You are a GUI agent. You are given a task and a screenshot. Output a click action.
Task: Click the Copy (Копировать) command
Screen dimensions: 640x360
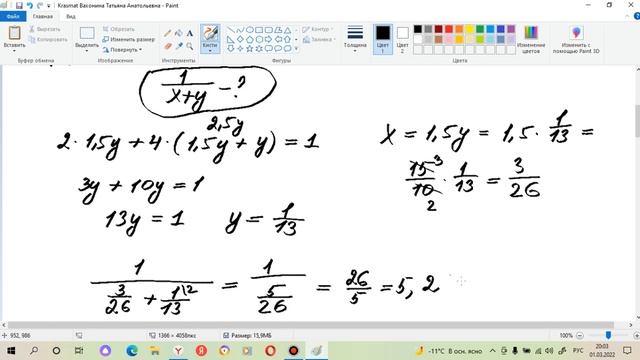(x=48, y=40)
